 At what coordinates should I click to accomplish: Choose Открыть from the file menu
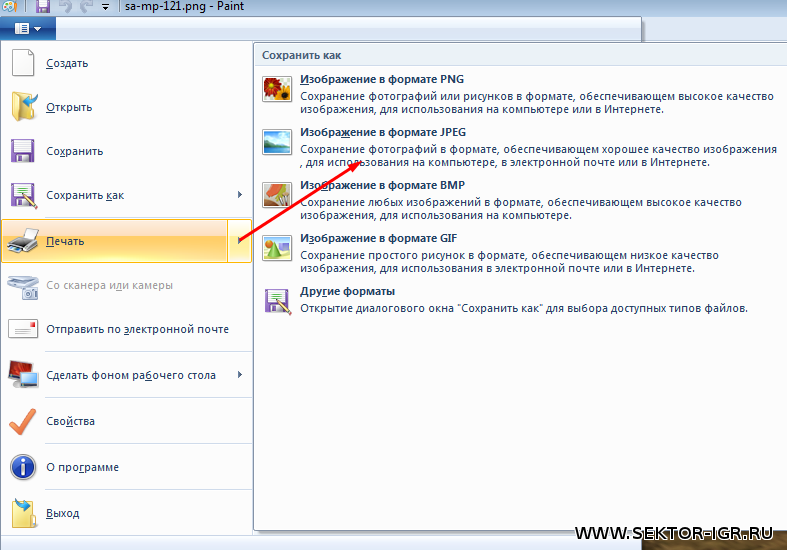point(126,107)
